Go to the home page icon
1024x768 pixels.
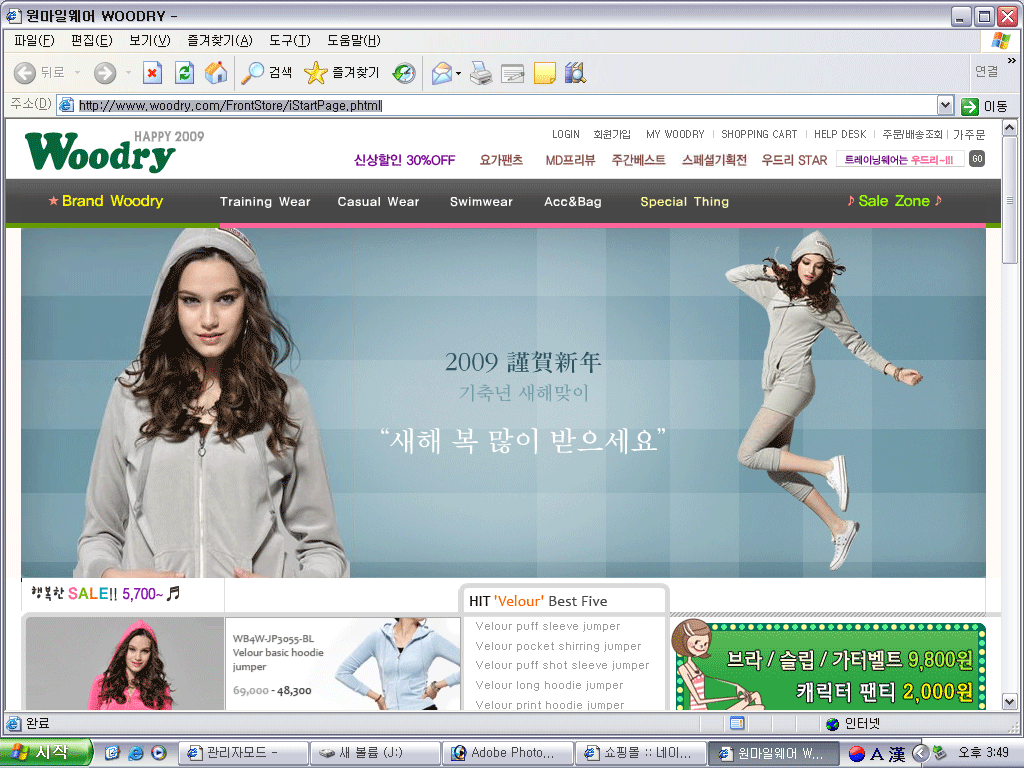pos(216,72)
